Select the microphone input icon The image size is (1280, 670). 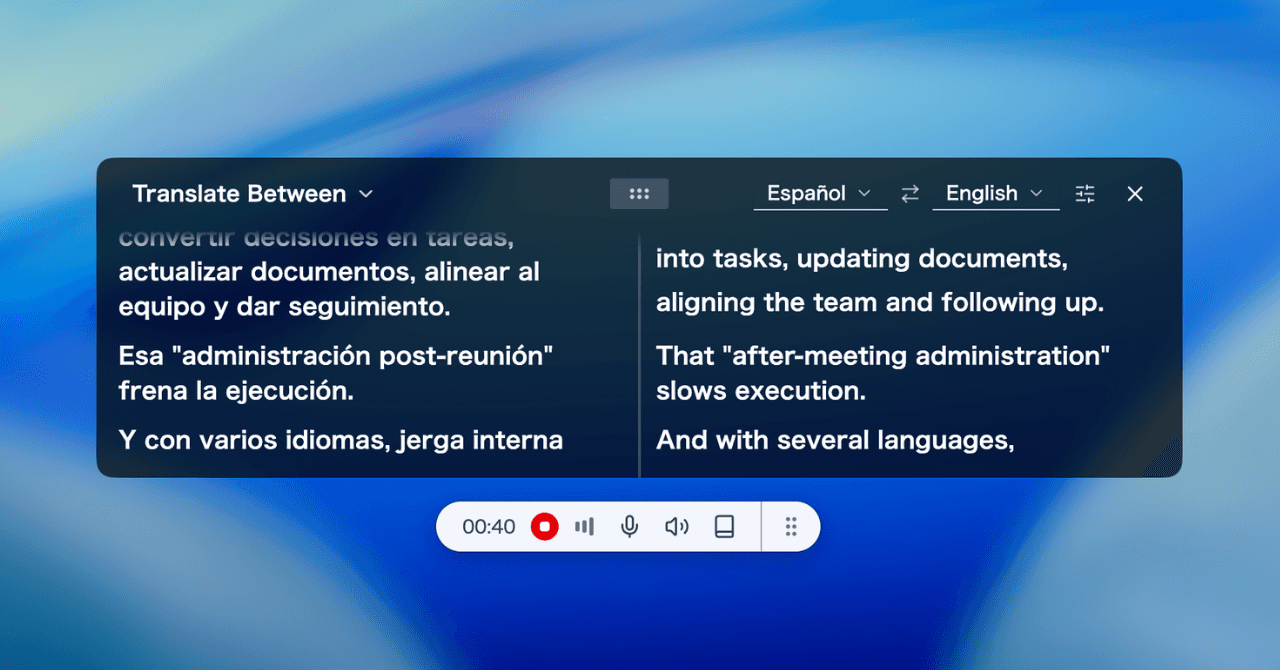pos(629,526)
